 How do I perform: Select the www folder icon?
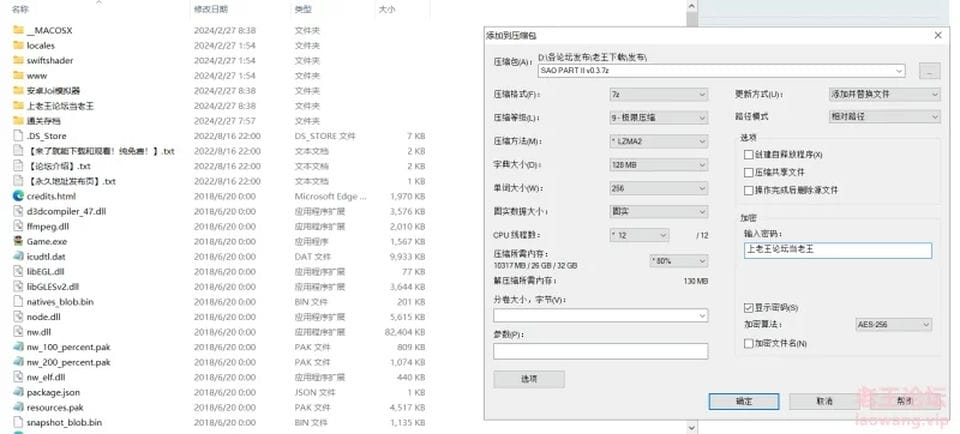pyautogui.click(x=18, y=75)
